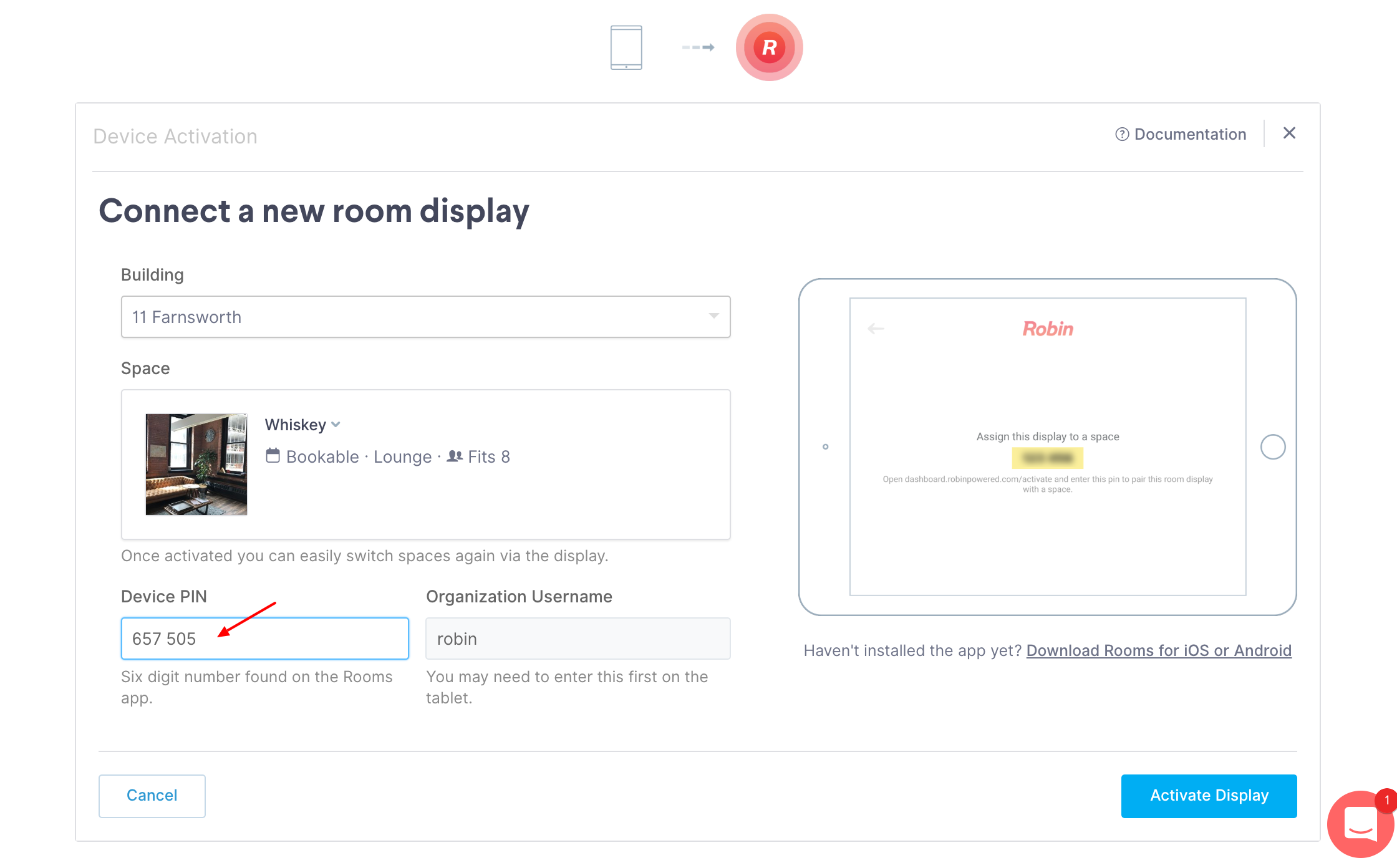This screenshot has width=1397, height=868.
Task: Close the Device Activation dialog
Action: 1289,133
